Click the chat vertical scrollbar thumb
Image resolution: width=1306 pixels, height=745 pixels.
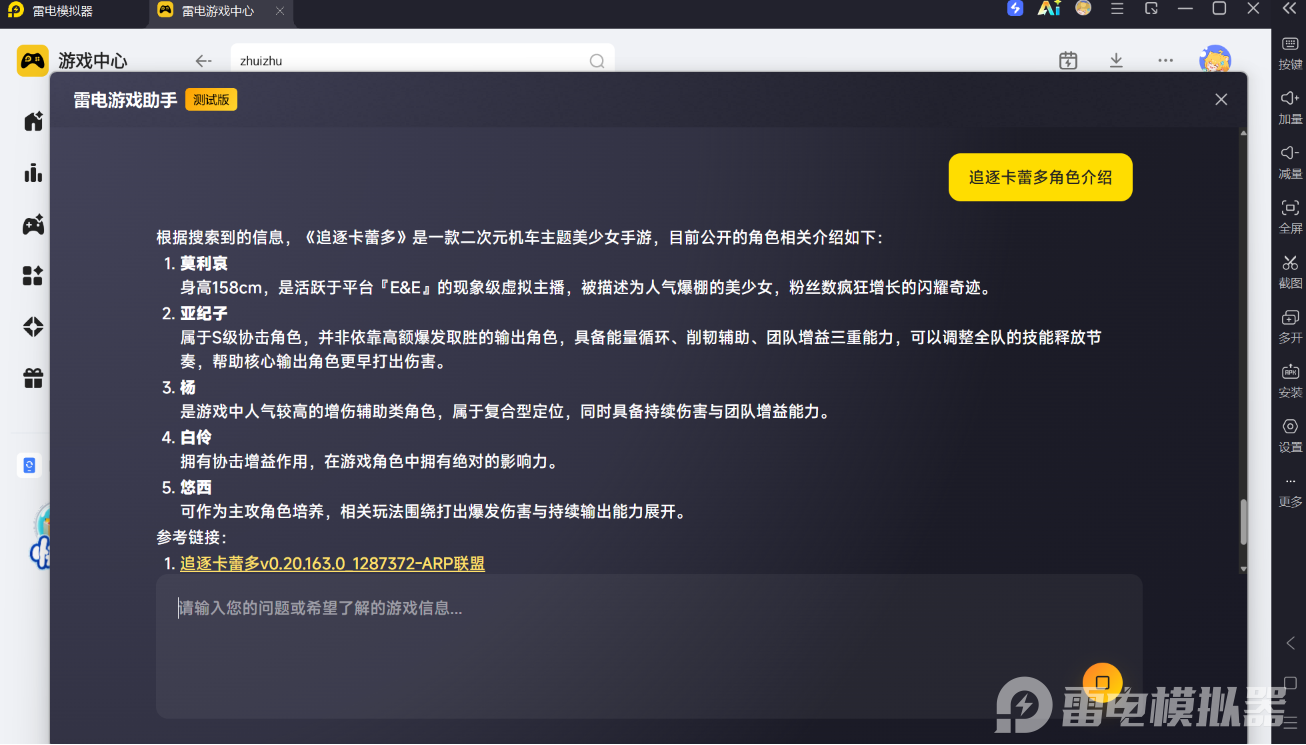[1243, 522]
